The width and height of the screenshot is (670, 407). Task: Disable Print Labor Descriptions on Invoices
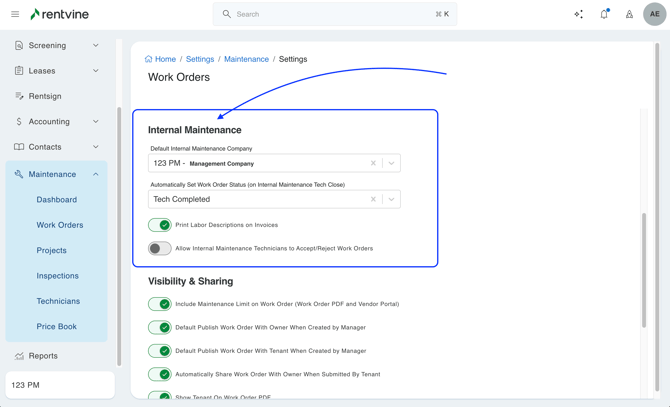tap(160, 225)
